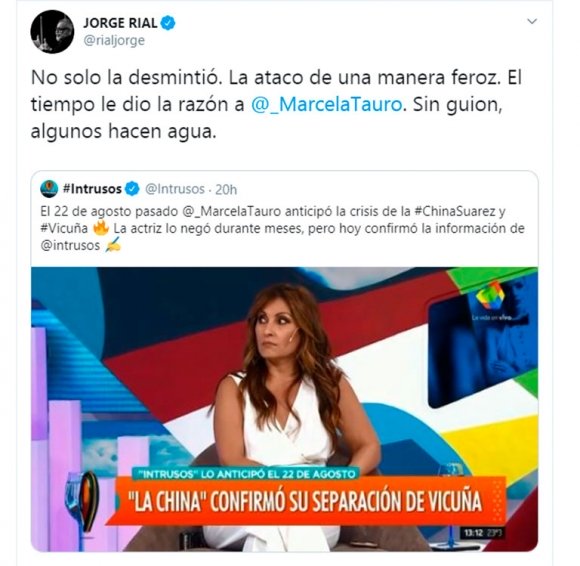
Task: Select the #Vicuña hashtag
Action: point(64,228)
